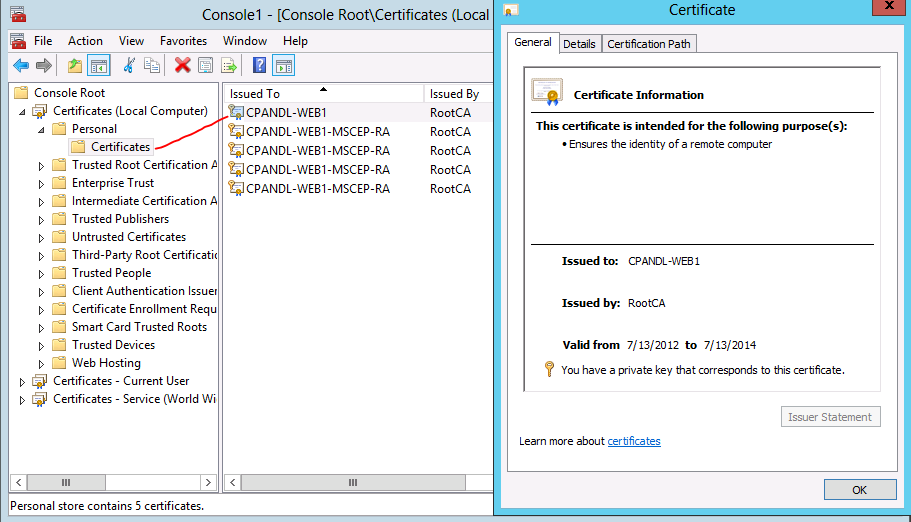
Task: Collapse Certificates (Local Computer) node
Action: point(22,112)
